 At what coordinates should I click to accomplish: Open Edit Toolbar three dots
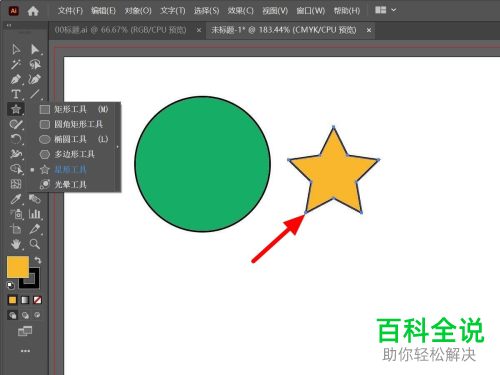click(25, 351)
